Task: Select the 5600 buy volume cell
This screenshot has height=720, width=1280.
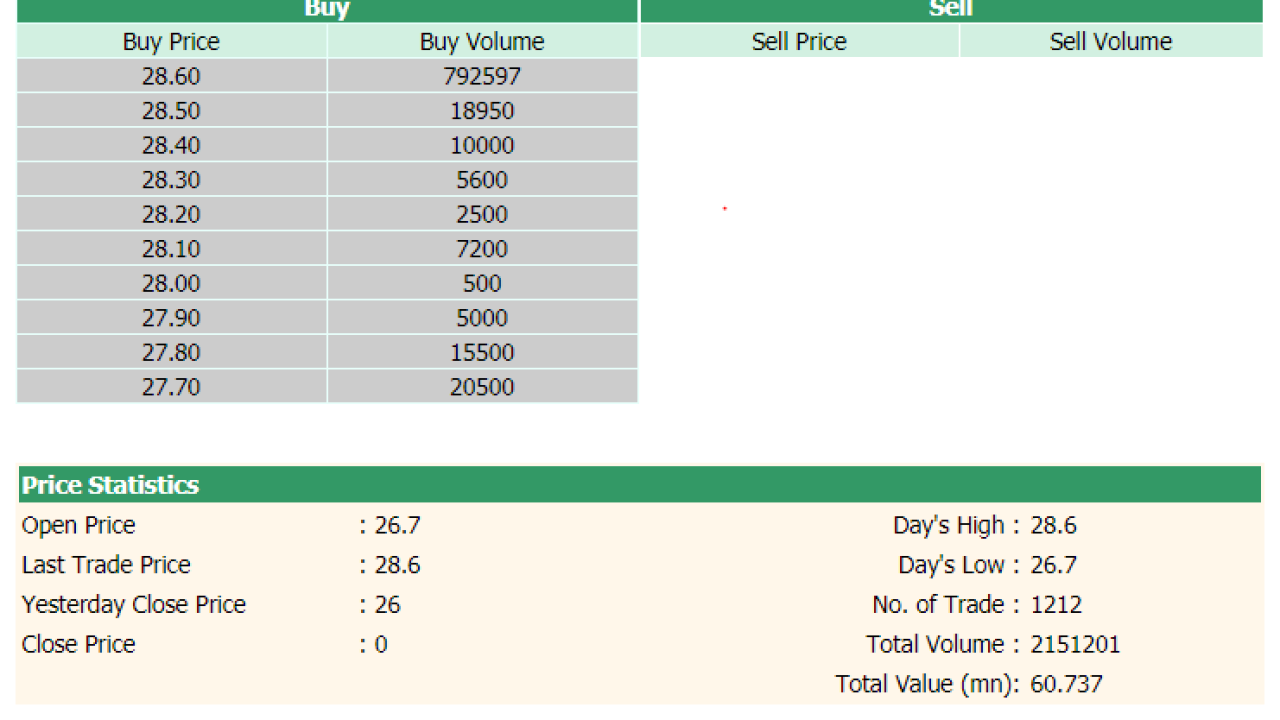Action: click(482, 180)
